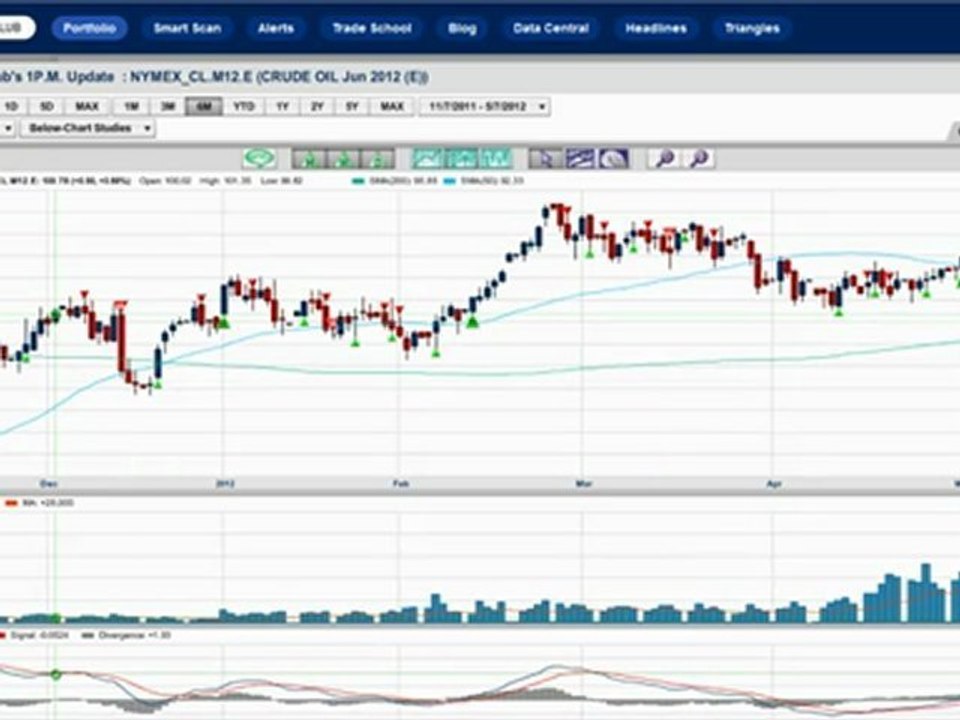This screenshot has width=960, height=720.
Task: Click the second magnifier zoom icon
Action: pyautogui.click(x=698, y=159)
